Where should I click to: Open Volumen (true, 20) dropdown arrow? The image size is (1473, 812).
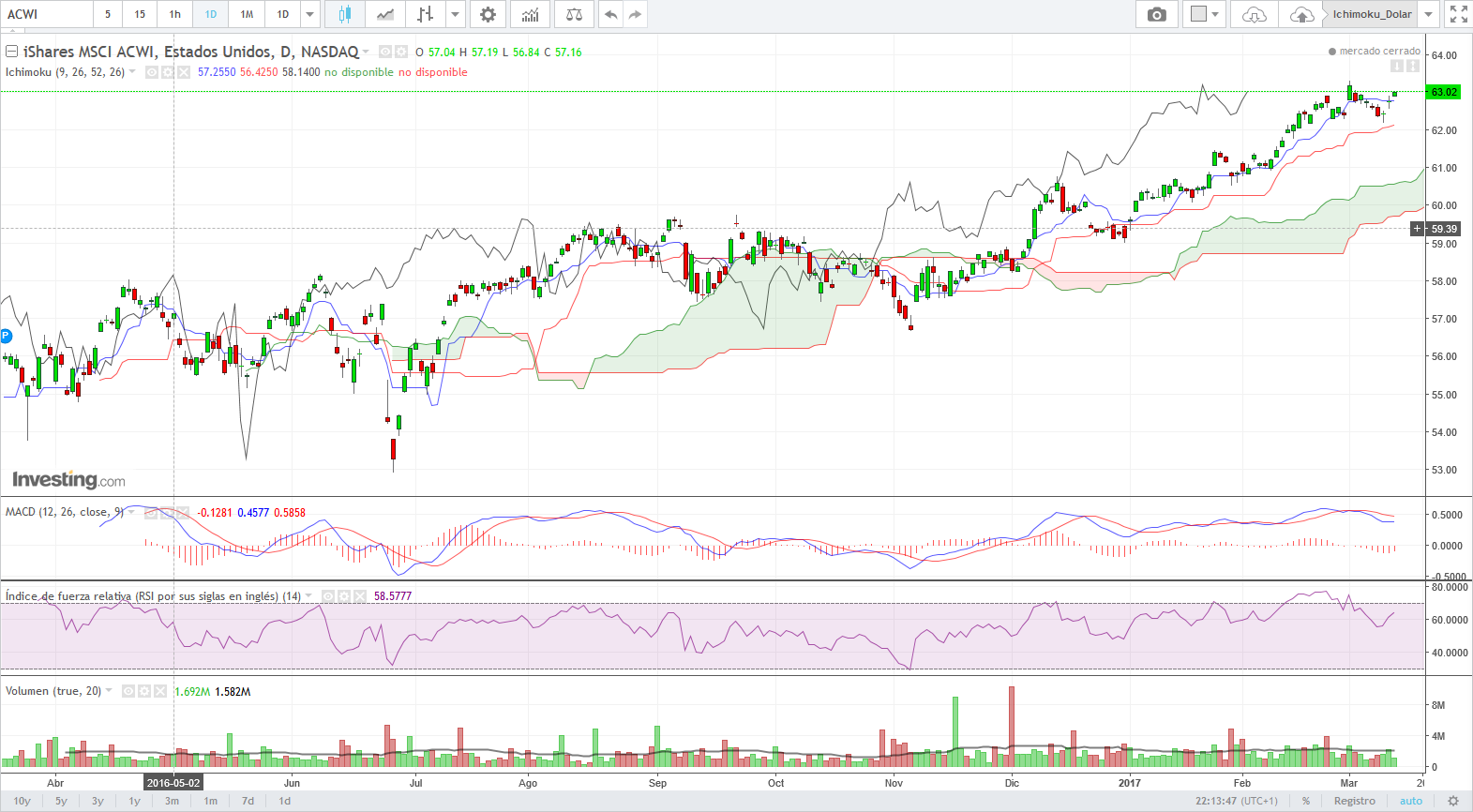(109, 691)
